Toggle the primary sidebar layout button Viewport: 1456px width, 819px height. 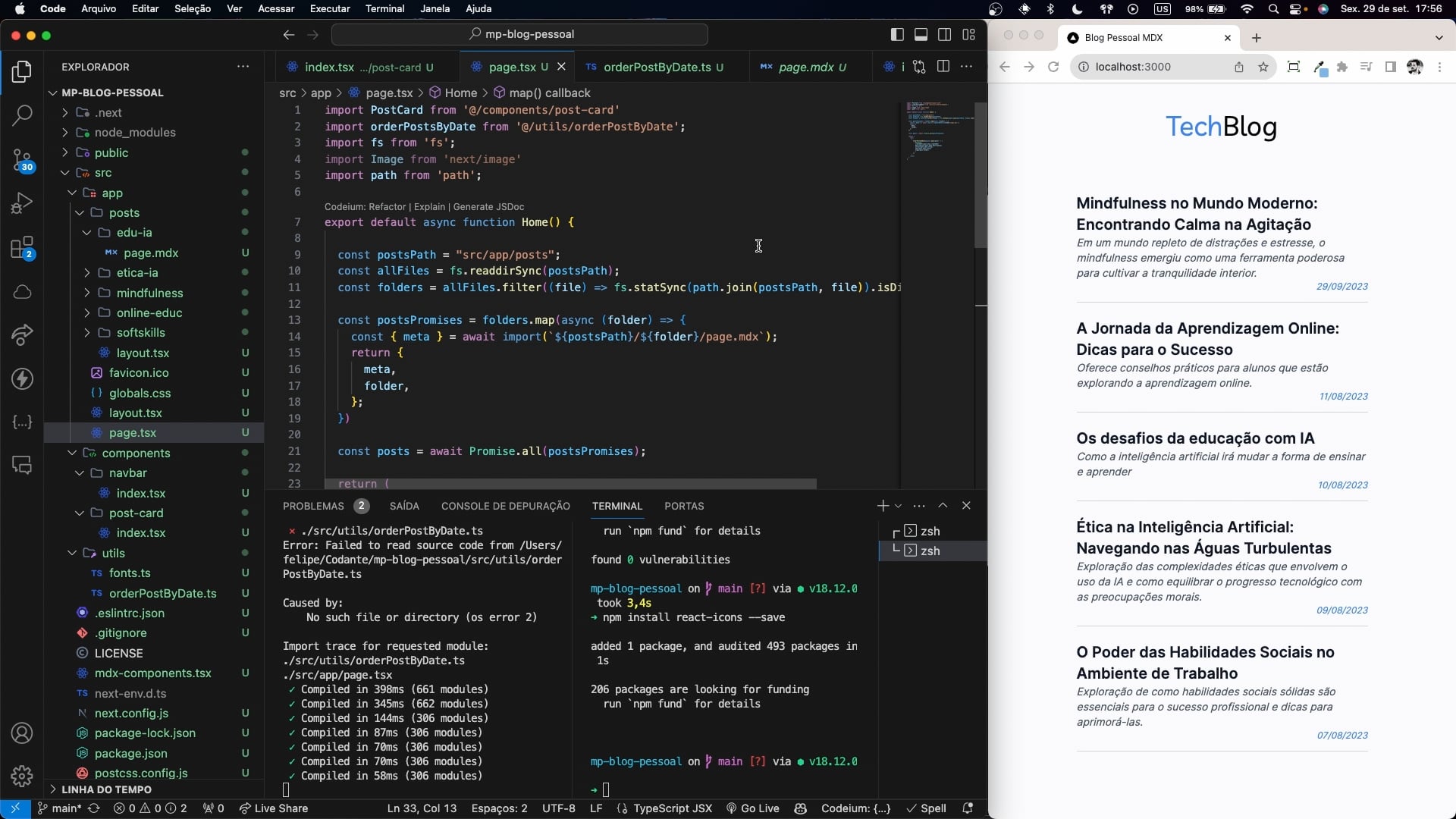897,34
